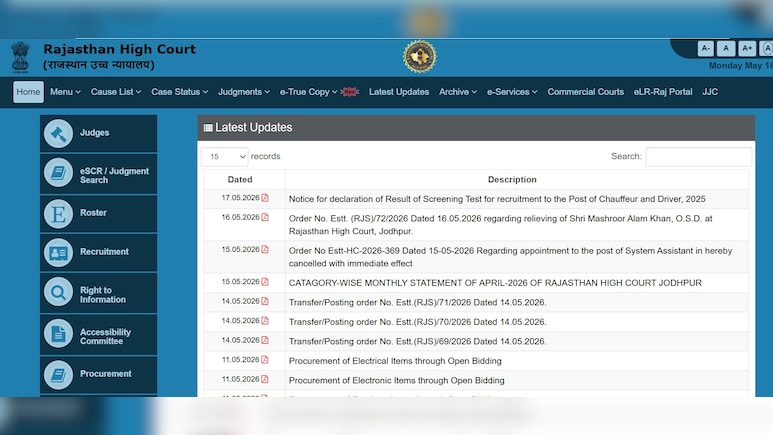Open Accessibility Committee sidebar link

pyautogui.click(x=99, y=335)
